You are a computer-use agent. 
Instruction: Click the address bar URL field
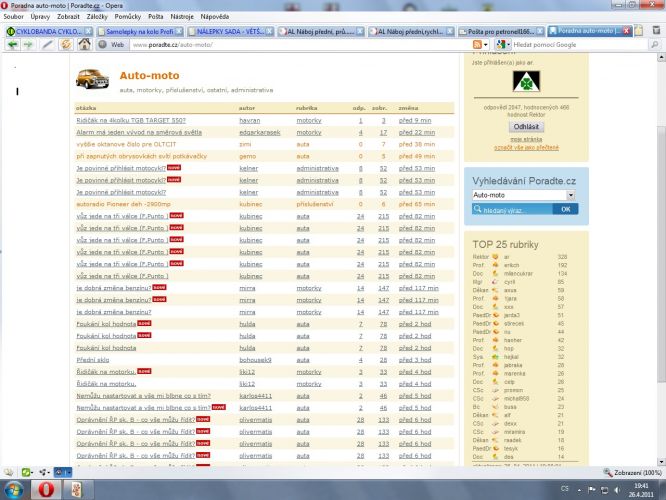tap(299, 45)
